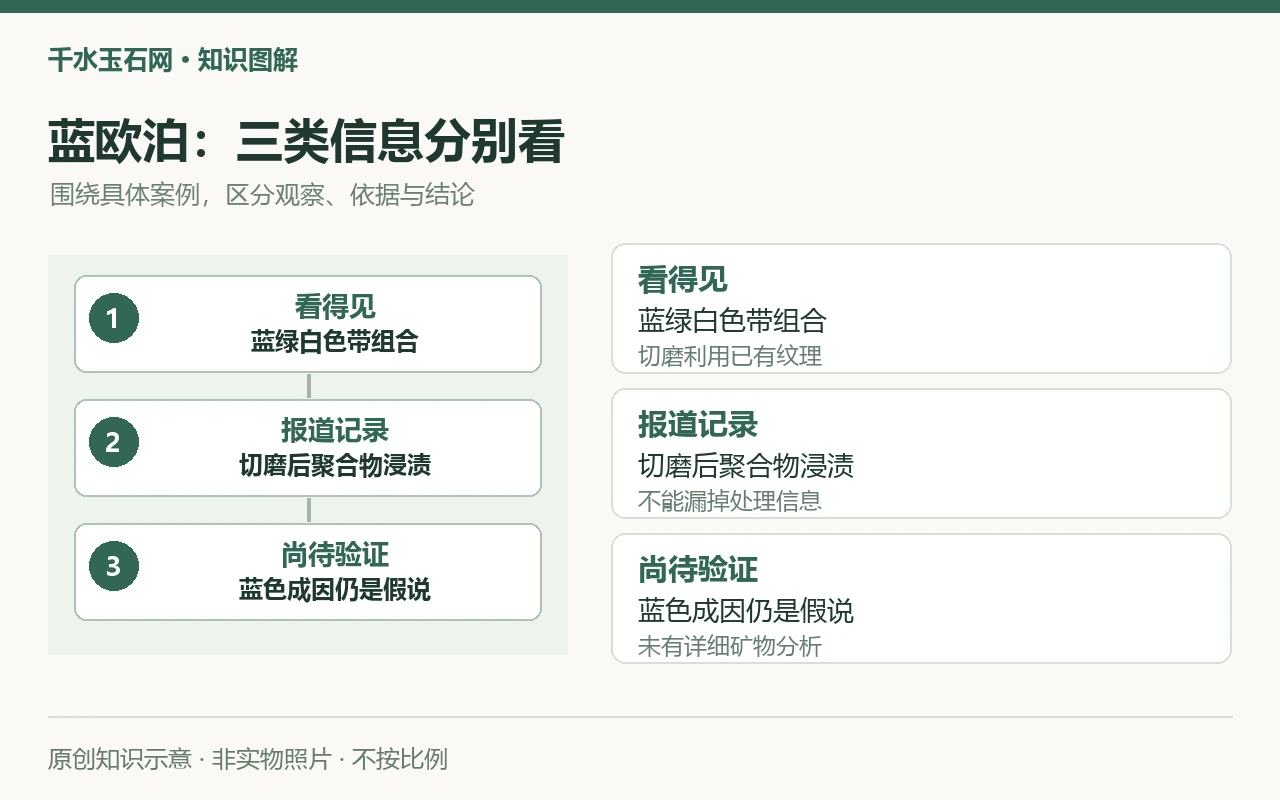Click the note '未有详细矿物分析'
Image resolution: width=1280 pixels, height=800 pixels.
(x=730, y=645)
